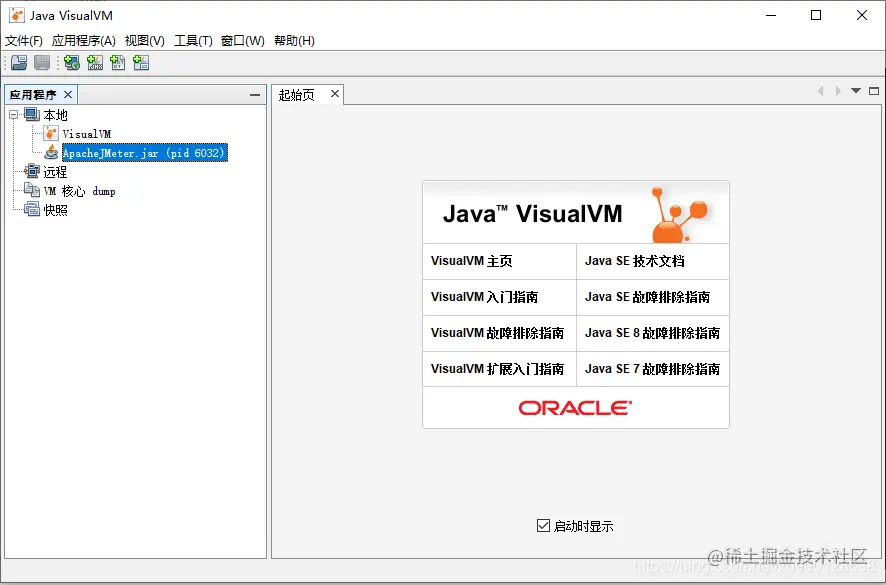Click the VM 核心 dump documents icon
Viewport: 886px width, 585px height.
click(x=32, y=190)
